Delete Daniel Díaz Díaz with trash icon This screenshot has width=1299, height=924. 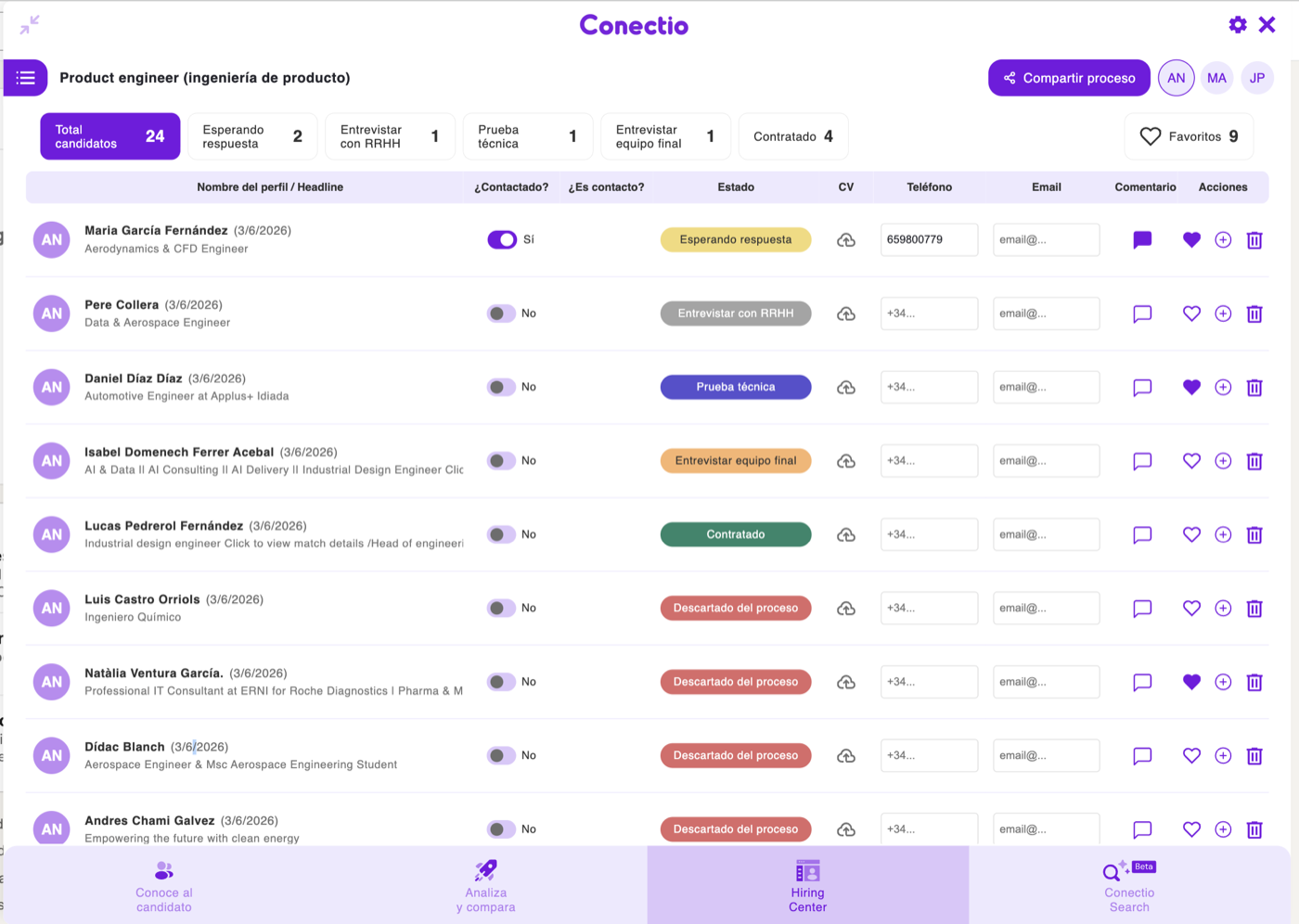coord(1254,388)
